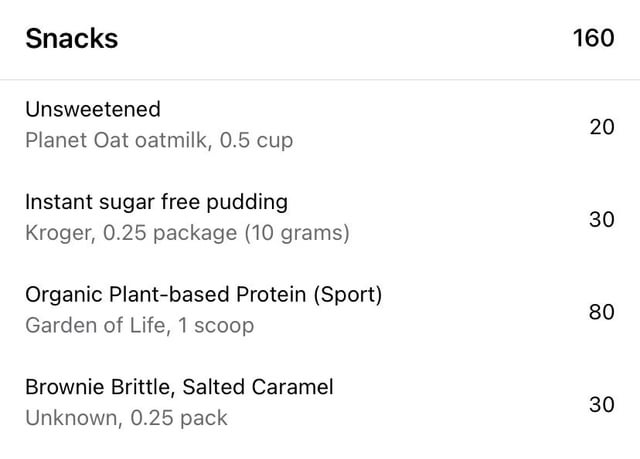The height and width of the screenshot is (459, 640).
Task: Click the Brownie Brittle 30 calorie value
Action: 602,405
